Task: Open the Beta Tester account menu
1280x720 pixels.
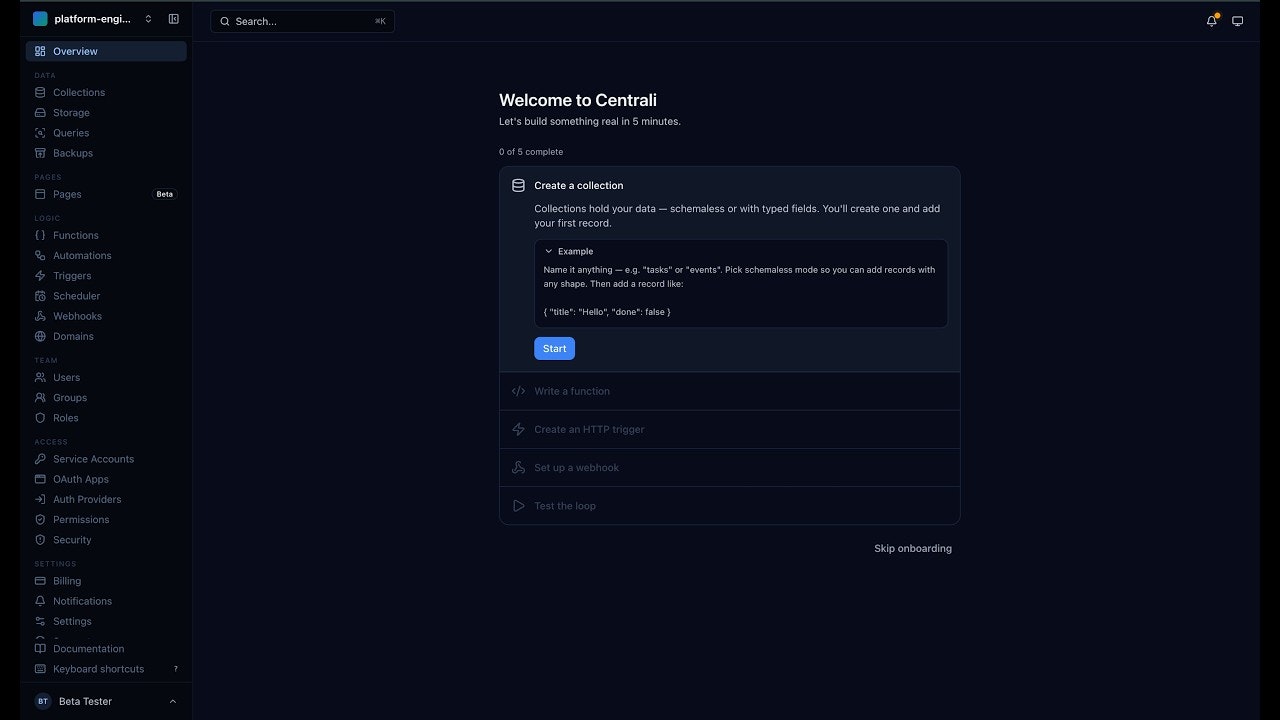Action: pos(105,701)
